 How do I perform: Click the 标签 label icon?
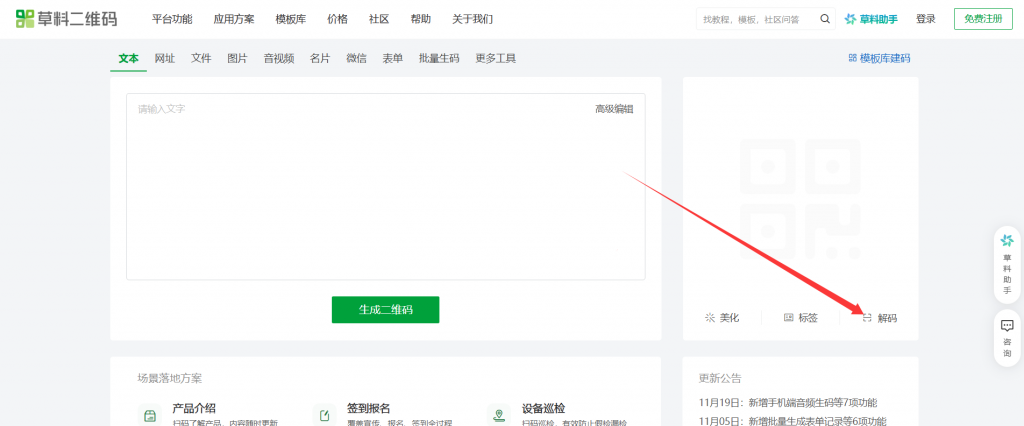point(789,318)
